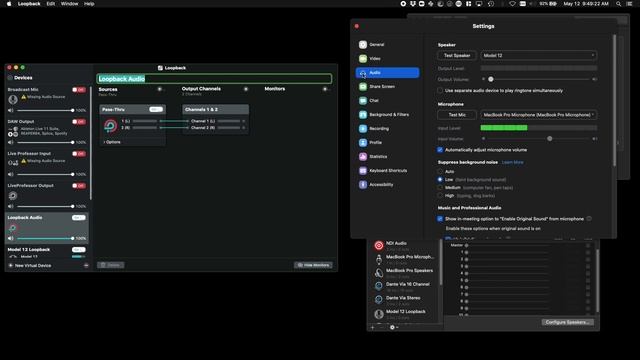Click the Dante Via 16 Channel icon
640x360 pixels.
pos(379,286)
